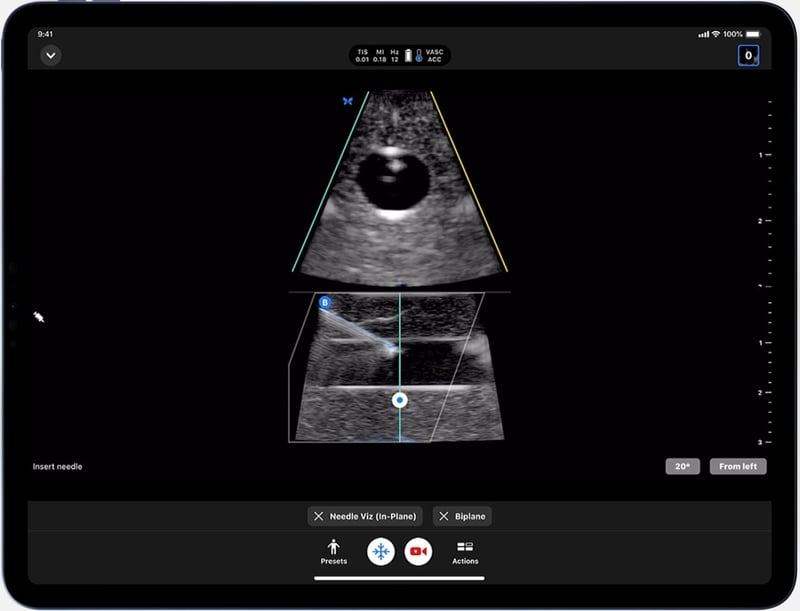The height and width of the screenshot is (611, 800).
Task: Disable Needle Viz (In-Plane) with its X
Action: pyautogui.click(x=318, y=516)
